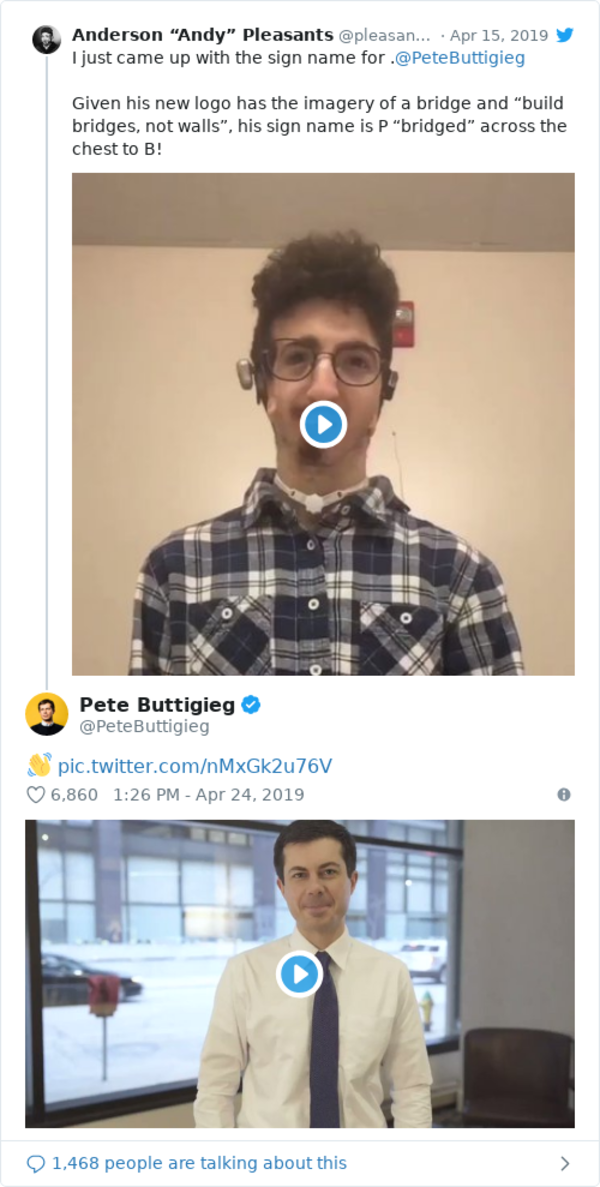Click the @PeteButtigieg handle under name
Viewport: 600px width, 1187px height.
[144, 727]
